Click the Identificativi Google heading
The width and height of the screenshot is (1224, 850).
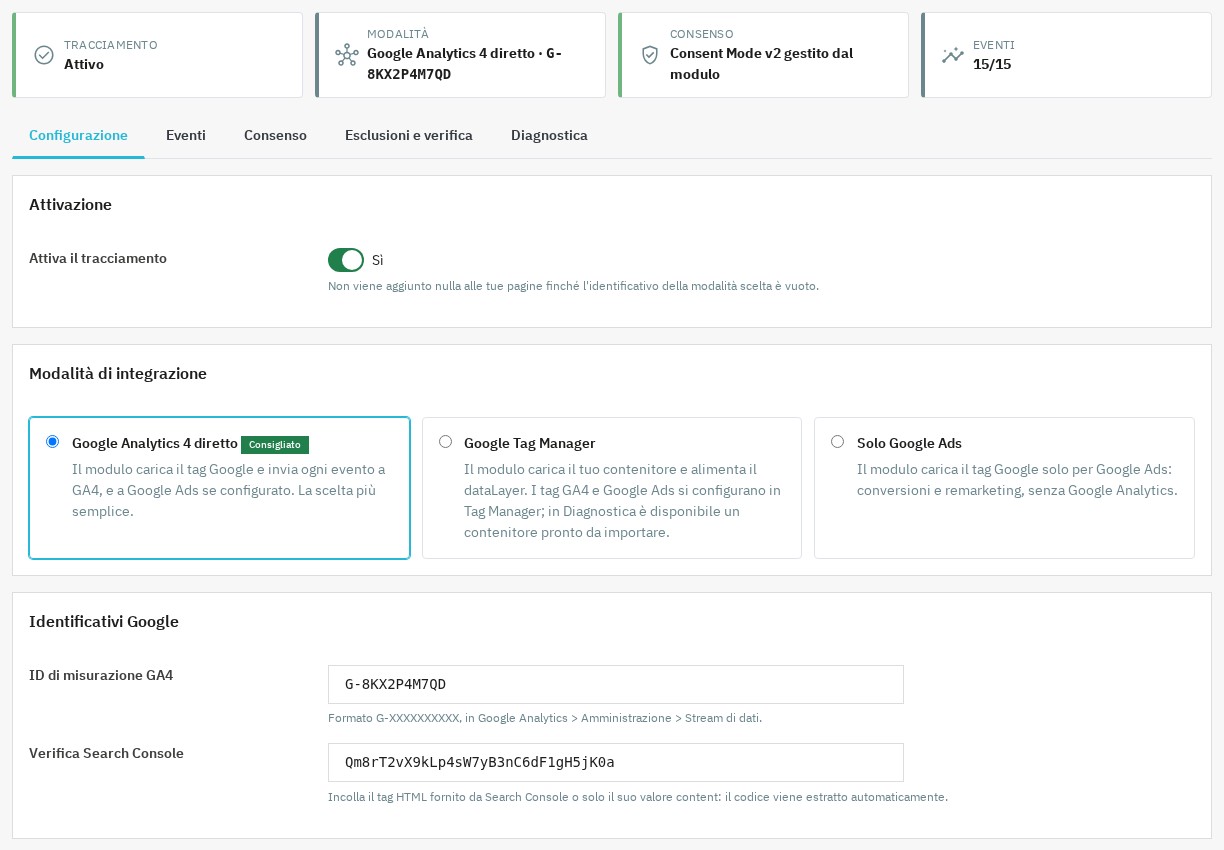point(104,622)
